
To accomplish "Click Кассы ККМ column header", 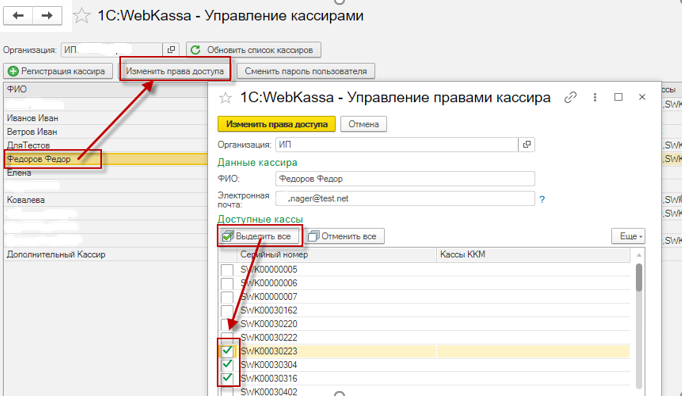I will click(533, 255).
